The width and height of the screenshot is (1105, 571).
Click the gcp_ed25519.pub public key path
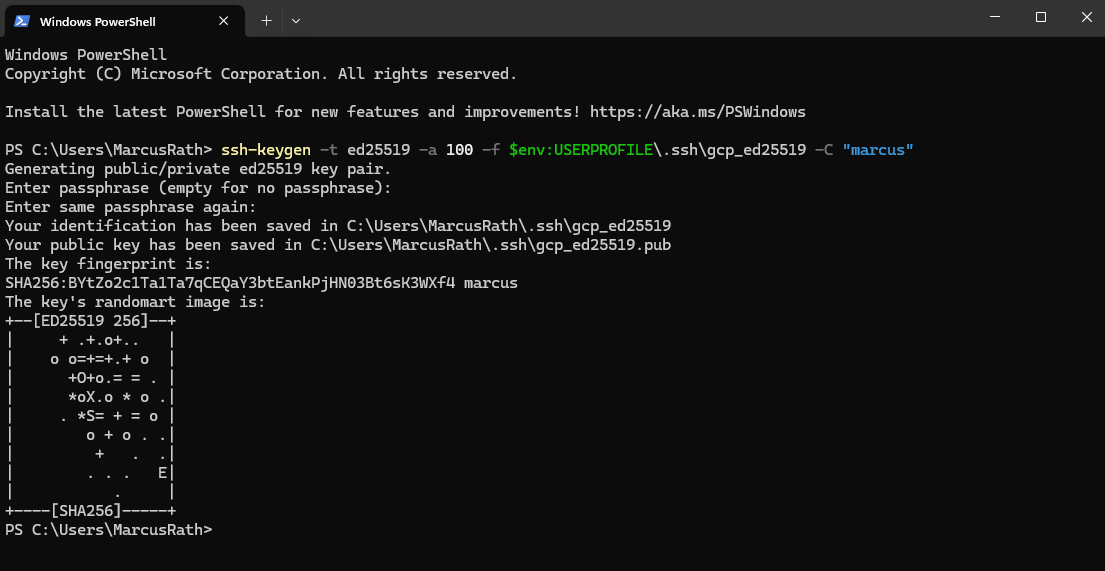pyautogui.click(x=490, y=245)
